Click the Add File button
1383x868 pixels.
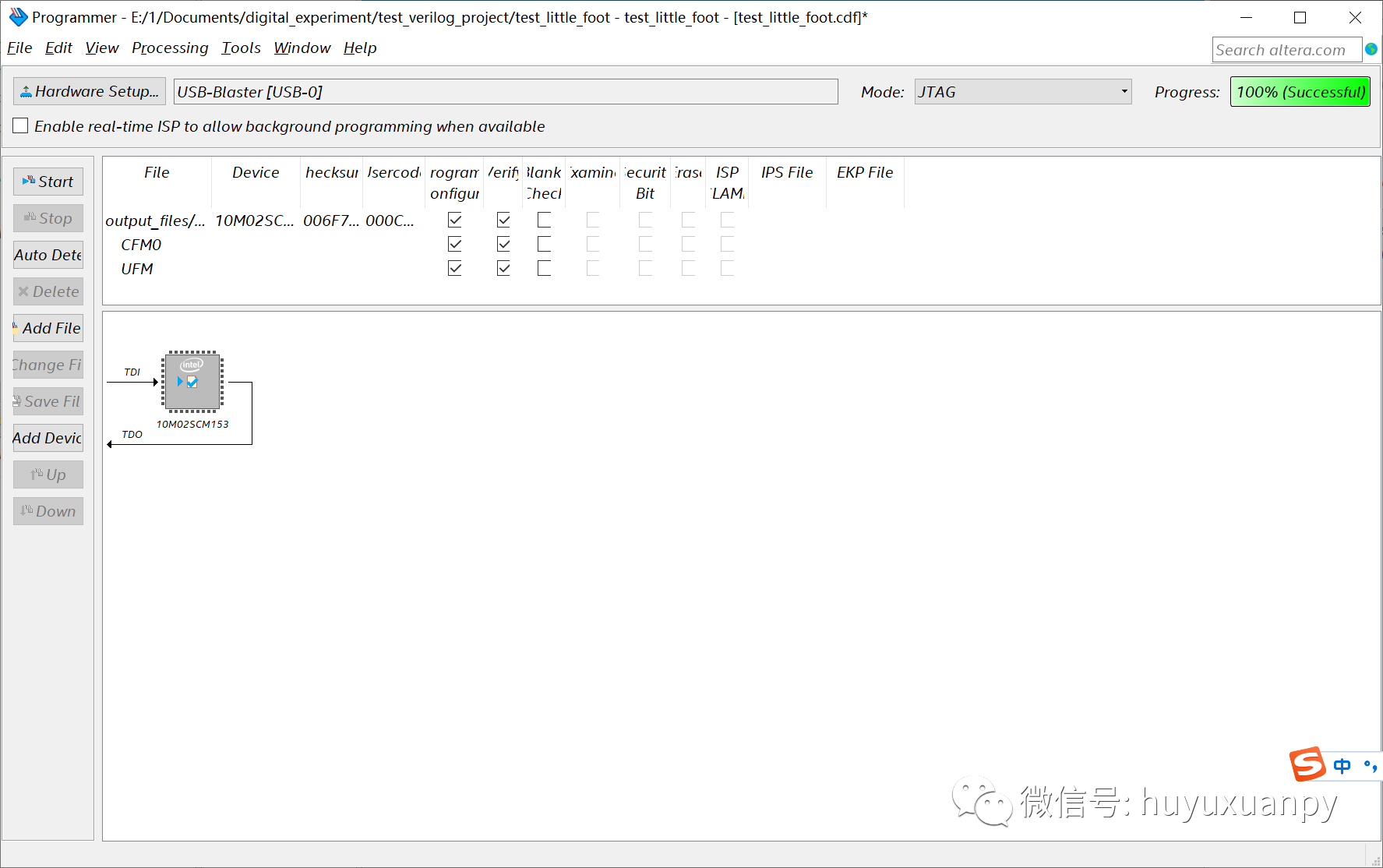click(48, 328)
